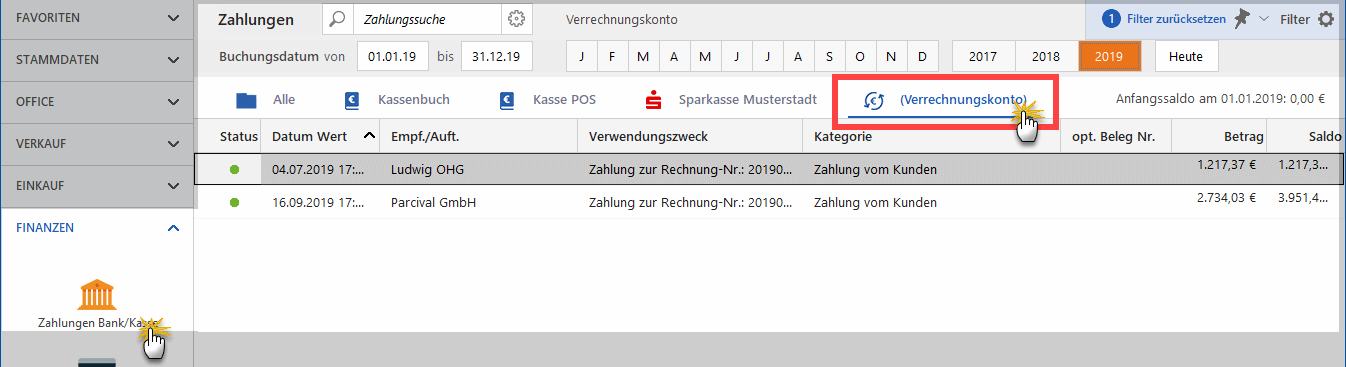Viewport: 1346px width, 367px height.
Task: Open the Zahlungen Bank/Kasse icon
Action: click(96, 295)
